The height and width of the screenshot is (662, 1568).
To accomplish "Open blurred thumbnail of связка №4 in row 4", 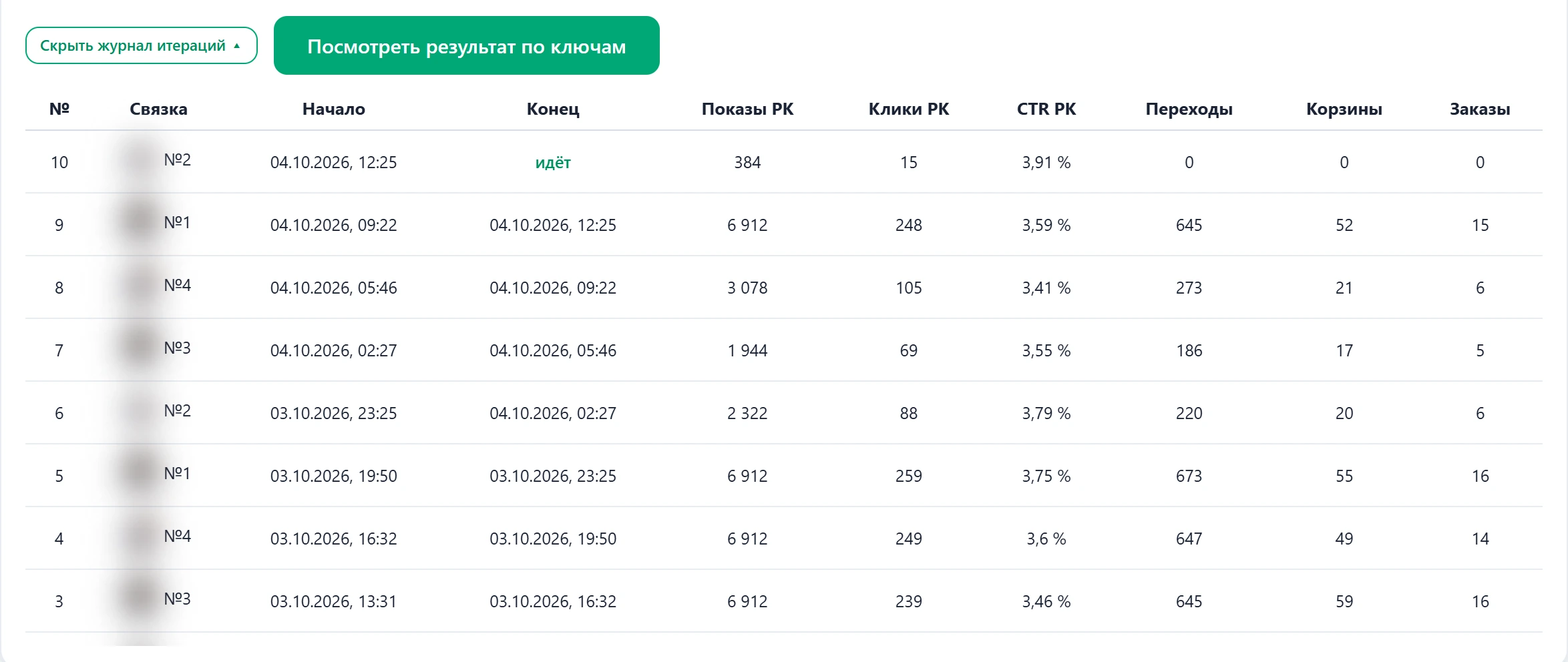I will 140,537.
